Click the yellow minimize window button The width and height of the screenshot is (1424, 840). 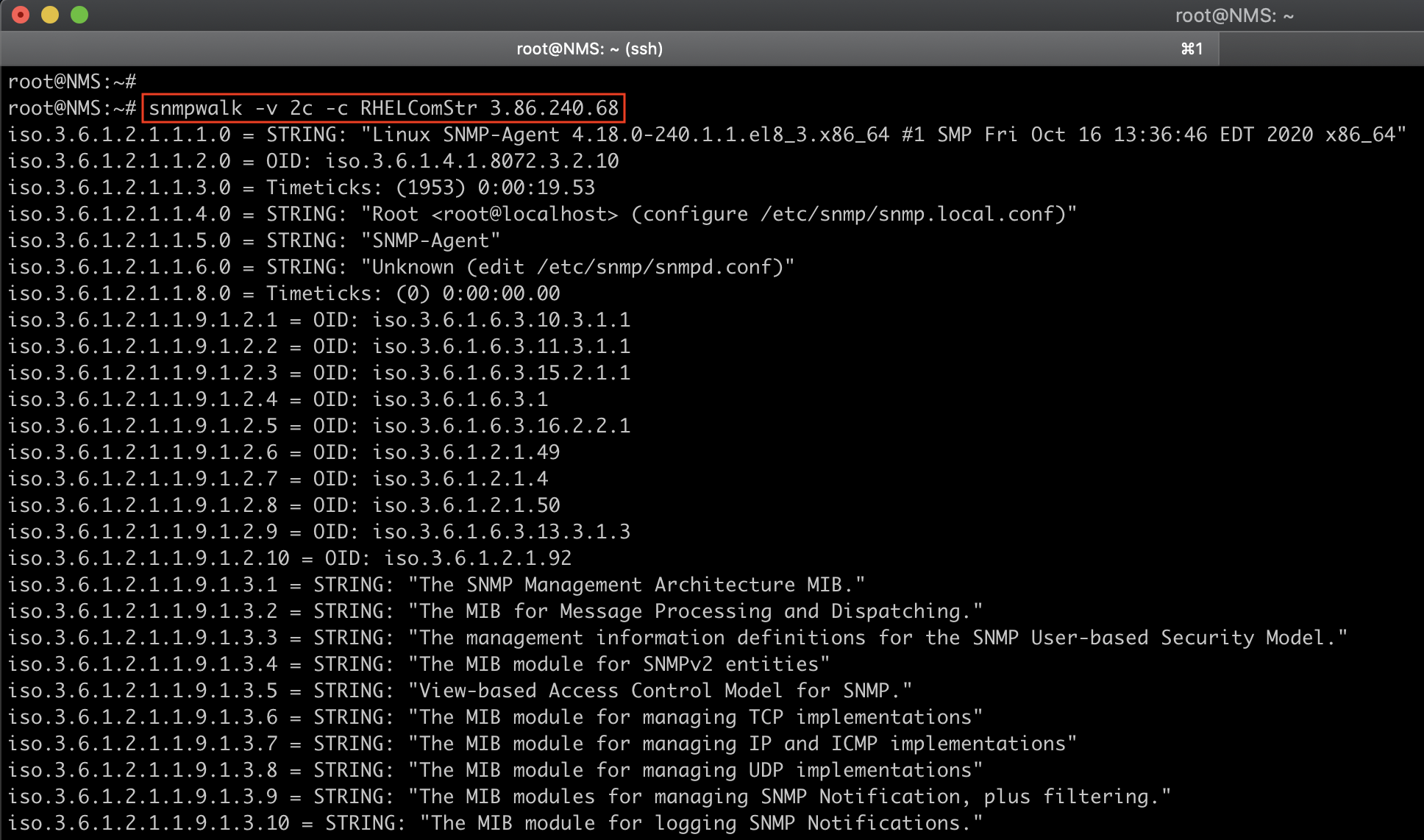tap(50, 15)
